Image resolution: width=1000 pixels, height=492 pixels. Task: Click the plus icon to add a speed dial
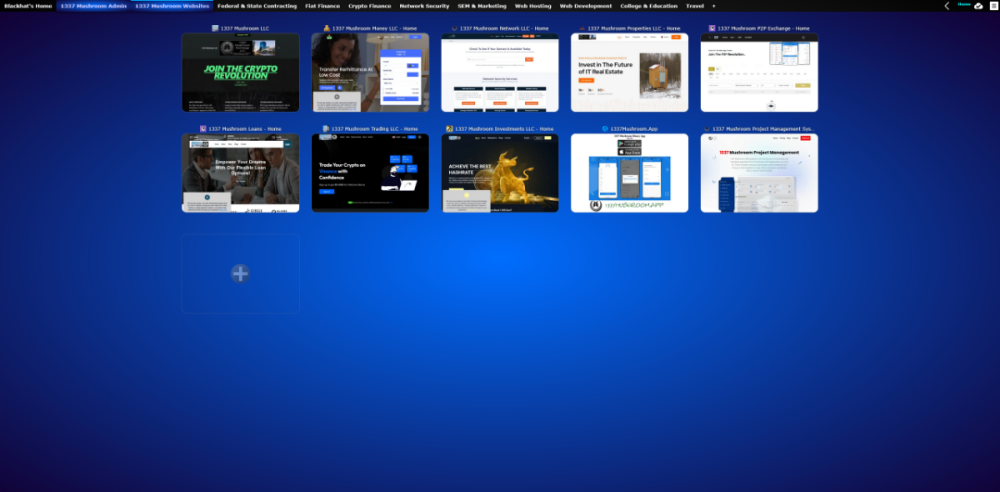tap(240, 274)
